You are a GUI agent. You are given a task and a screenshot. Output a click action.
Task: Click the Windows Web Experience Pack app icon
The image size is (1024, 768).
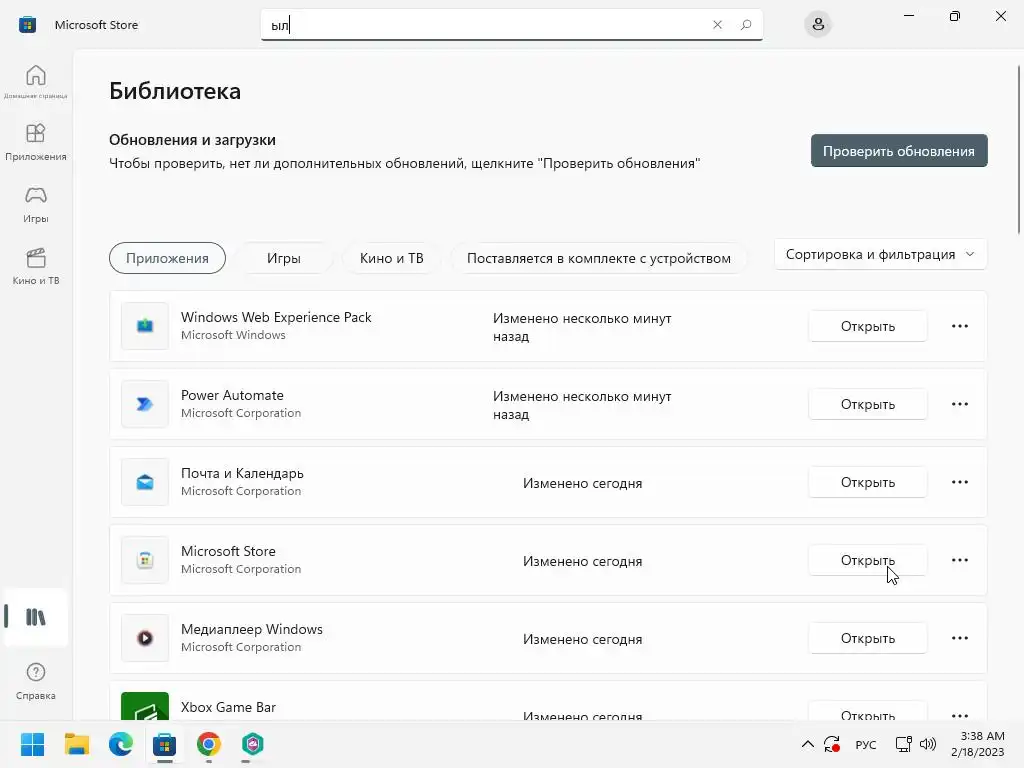pos(145,326)
